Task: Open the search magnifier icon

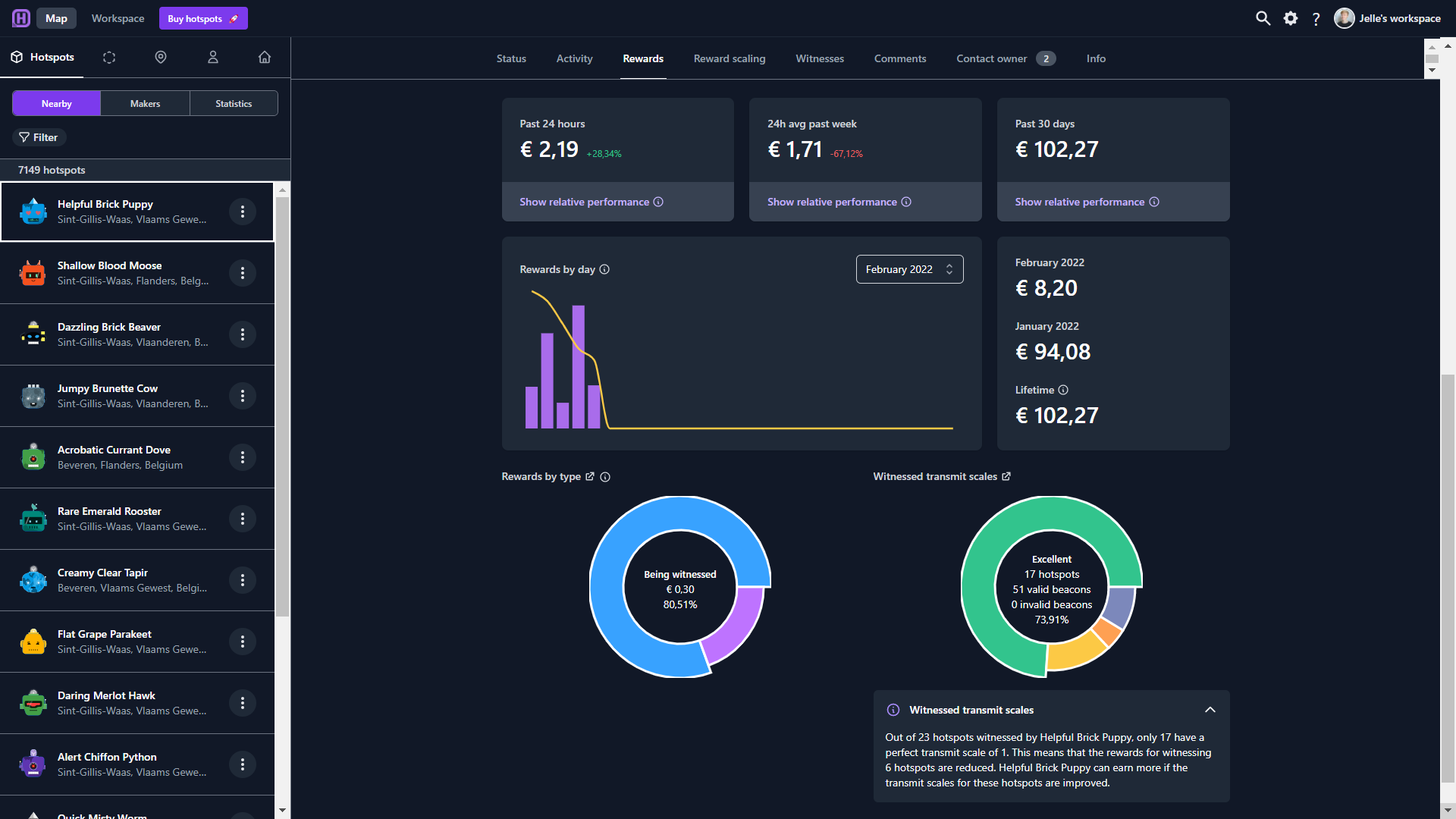Action: tap(1263, 18)
